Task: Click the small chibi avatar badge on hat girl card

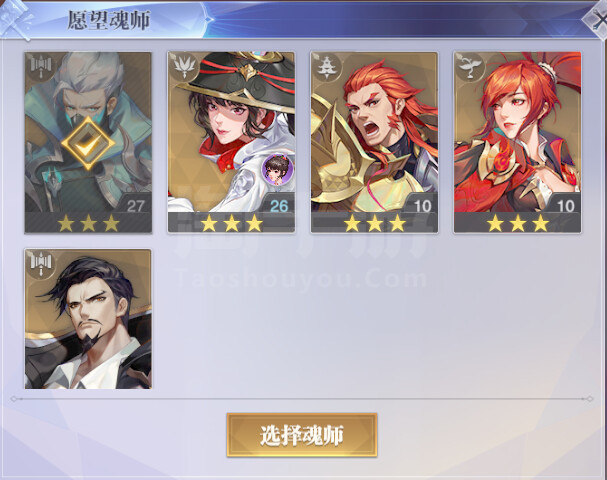Action: coord(277,168)
